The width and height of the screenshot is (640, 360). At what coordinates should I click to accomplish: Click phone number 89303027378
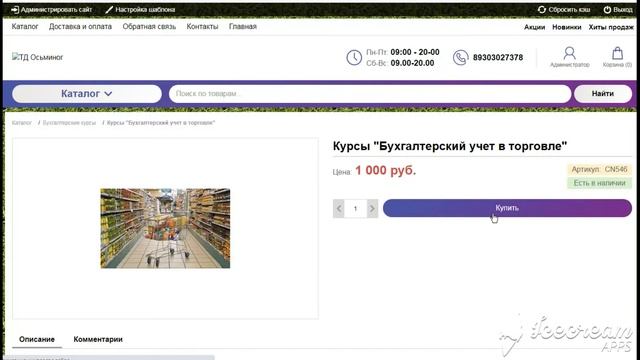(x=498, y=58)
